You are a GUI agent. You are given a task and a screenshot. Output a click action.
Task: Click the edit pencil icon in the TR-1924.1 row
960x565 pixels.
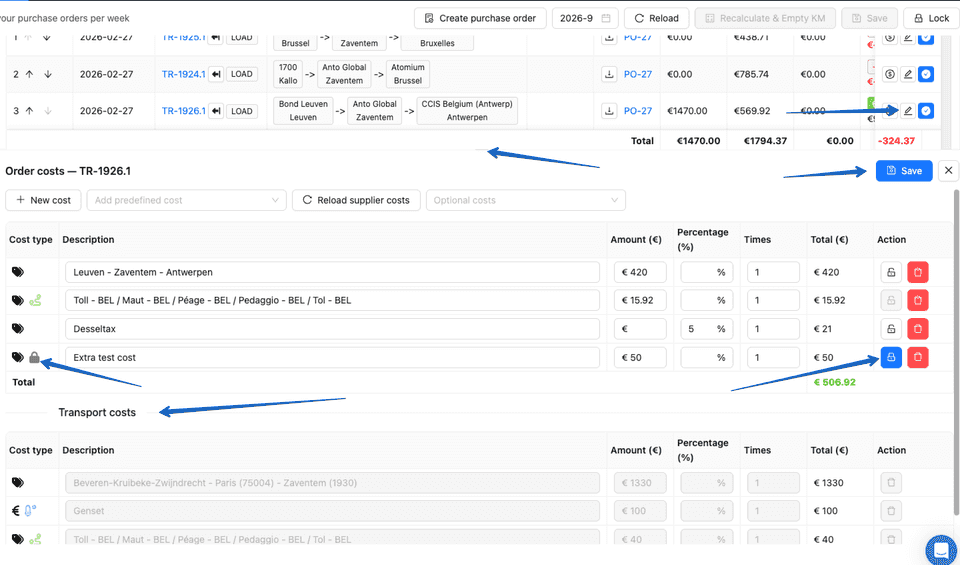point(908,74)
